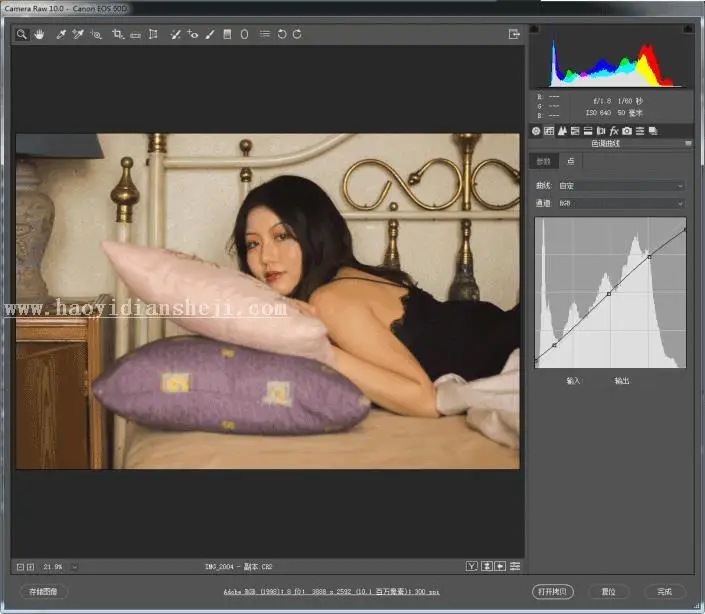Open the Presets panel tab
Viewport: 705px width, 614px height.
(640, 131)
